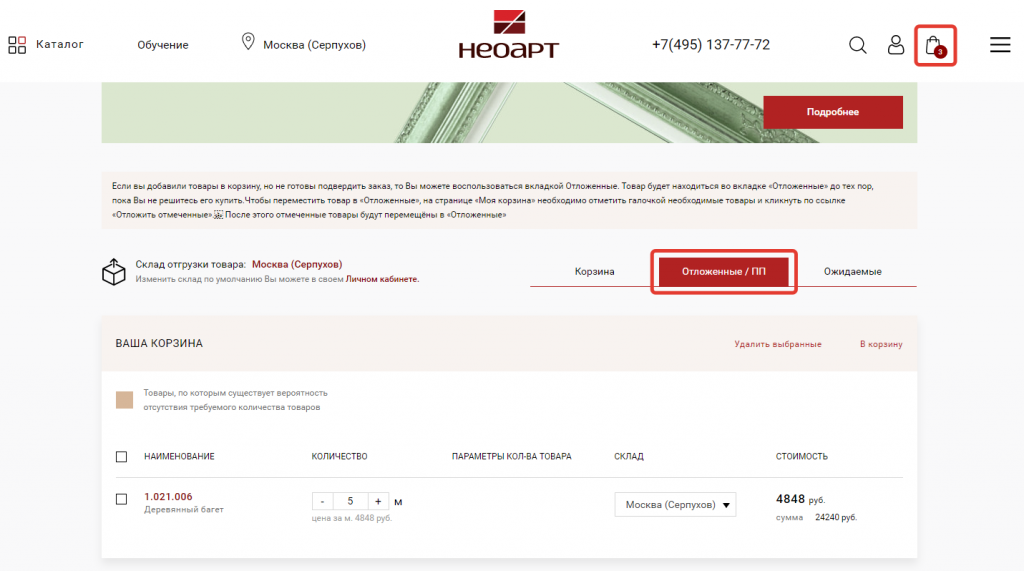Toggle the select-all checkbox beside Наименование
The image size is (1024, 571).
(x=121, y=457)
